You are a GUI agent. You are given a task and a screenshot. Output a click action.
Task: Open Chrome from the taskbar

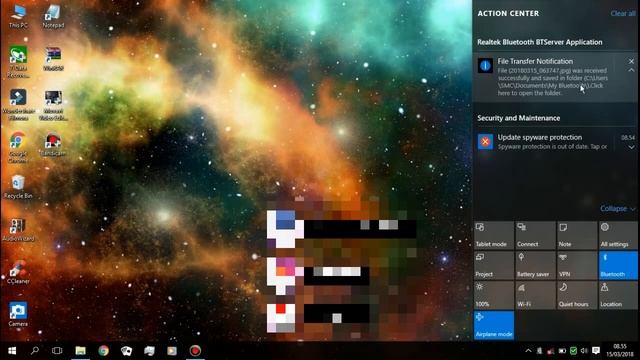point(103,351)
